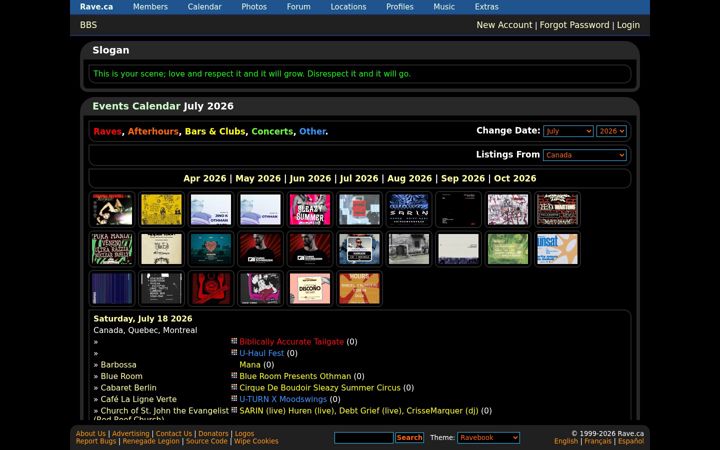Open the Music menu item

click(444, 7)
